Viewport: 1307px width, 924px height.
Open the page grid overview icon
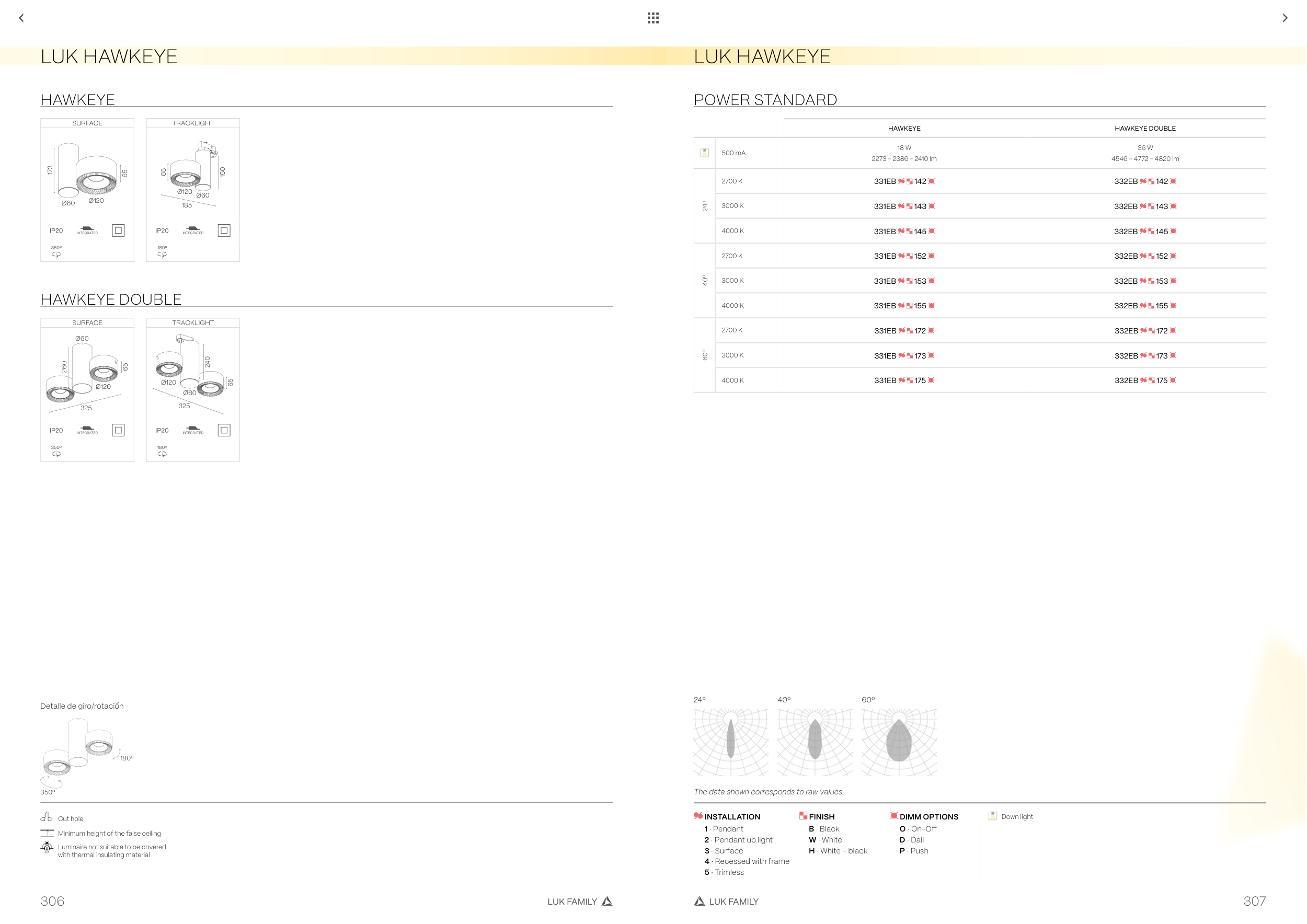click(x=653, y=18)
